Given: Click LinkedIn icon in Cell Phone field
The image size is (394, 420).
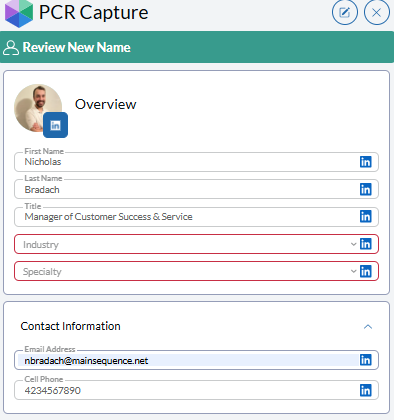Looking at the screenshot, I should (x=366, y=390).
